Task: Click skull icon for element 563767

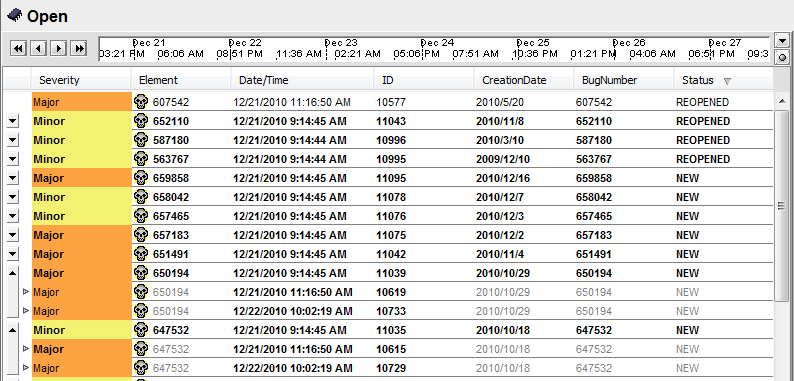Action: point(141,159)
